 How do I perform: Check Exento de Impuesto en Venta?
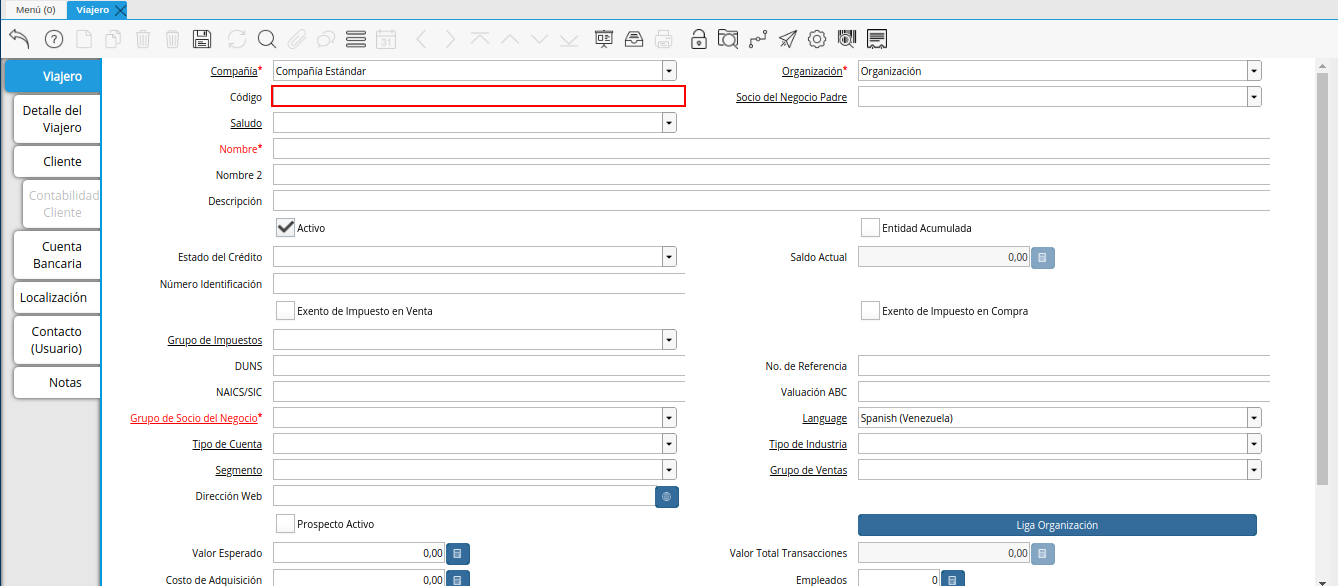[x=285, y=310]
